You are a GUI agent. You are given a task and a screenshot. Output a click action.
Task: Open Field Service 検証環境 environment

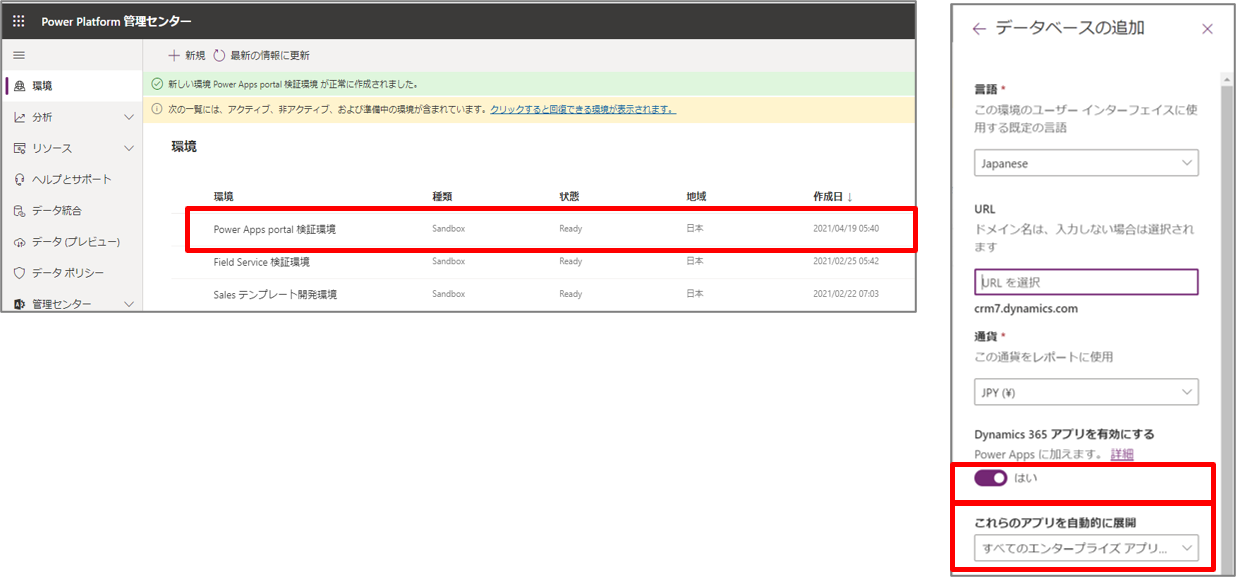(x=262, y=261)
